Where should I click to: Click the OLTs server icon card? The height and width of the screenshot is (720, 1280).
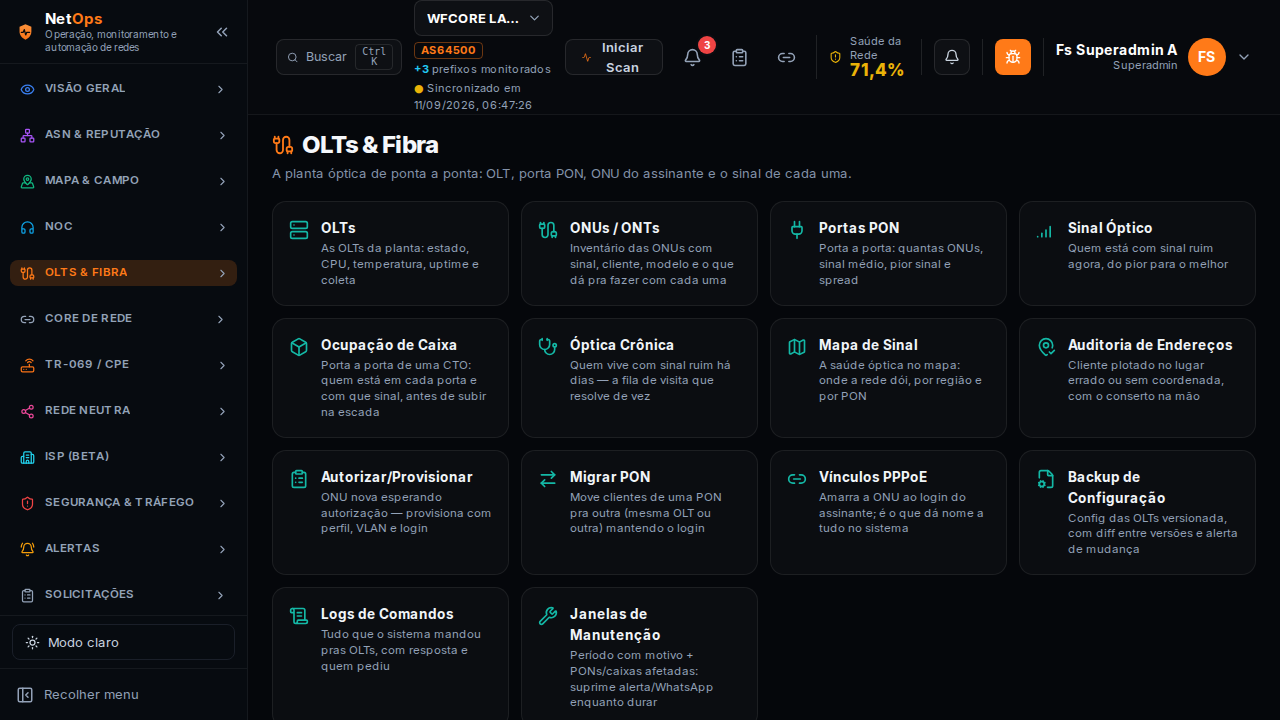point(299,230)
